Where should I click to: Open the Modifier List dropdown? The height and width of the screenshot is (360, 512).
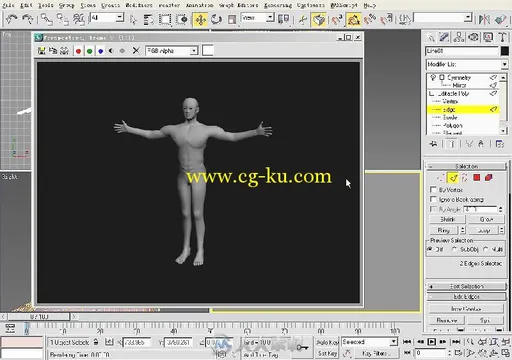pyautogui.click(x=467, y=64)
